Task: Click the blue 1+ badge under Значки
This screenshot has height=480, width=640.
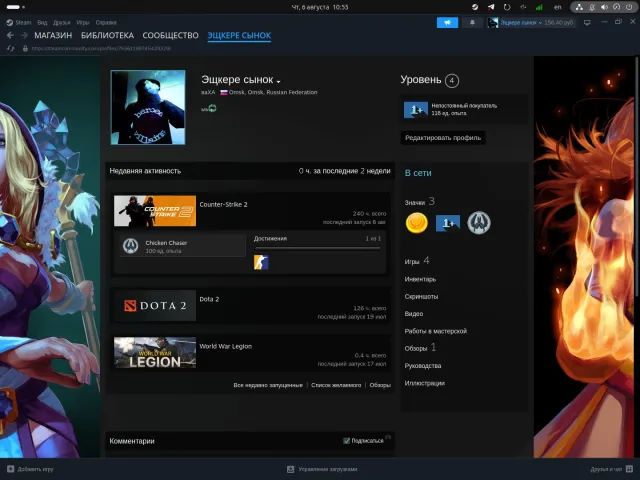Action: [x=448, y=223]
